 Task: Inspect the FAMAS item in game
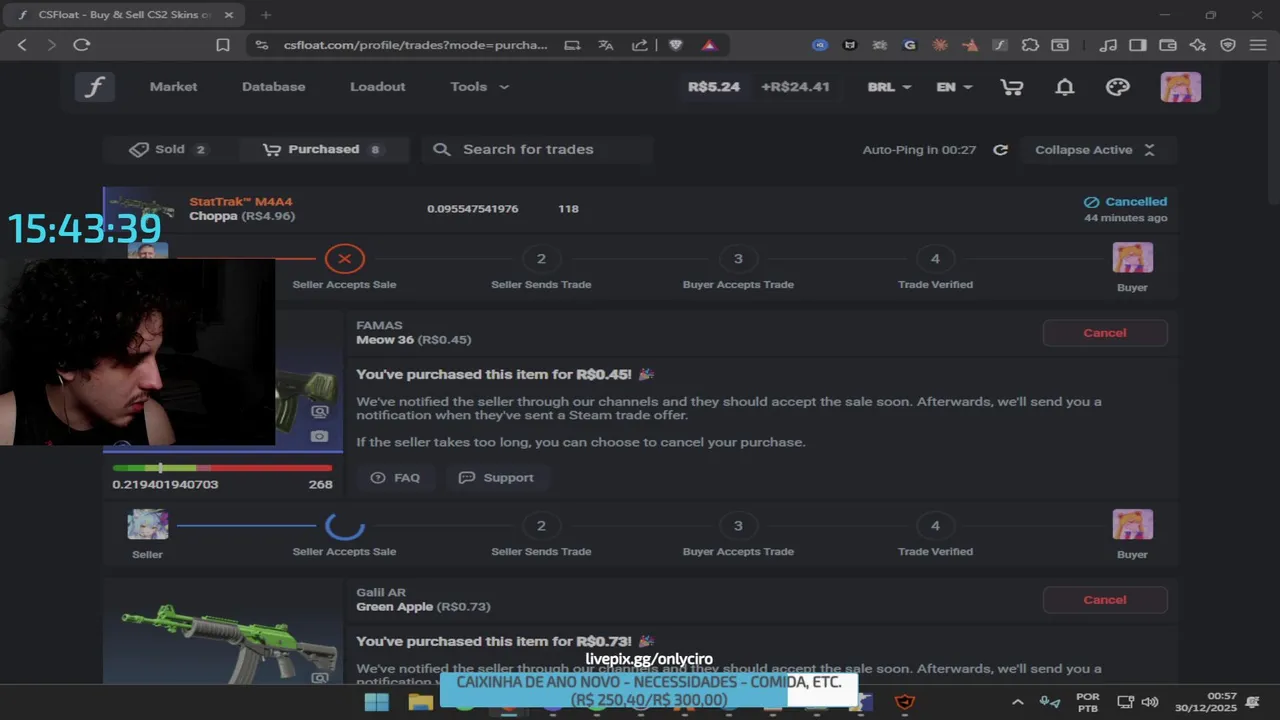pyautogui.click(x=319, y=411)
